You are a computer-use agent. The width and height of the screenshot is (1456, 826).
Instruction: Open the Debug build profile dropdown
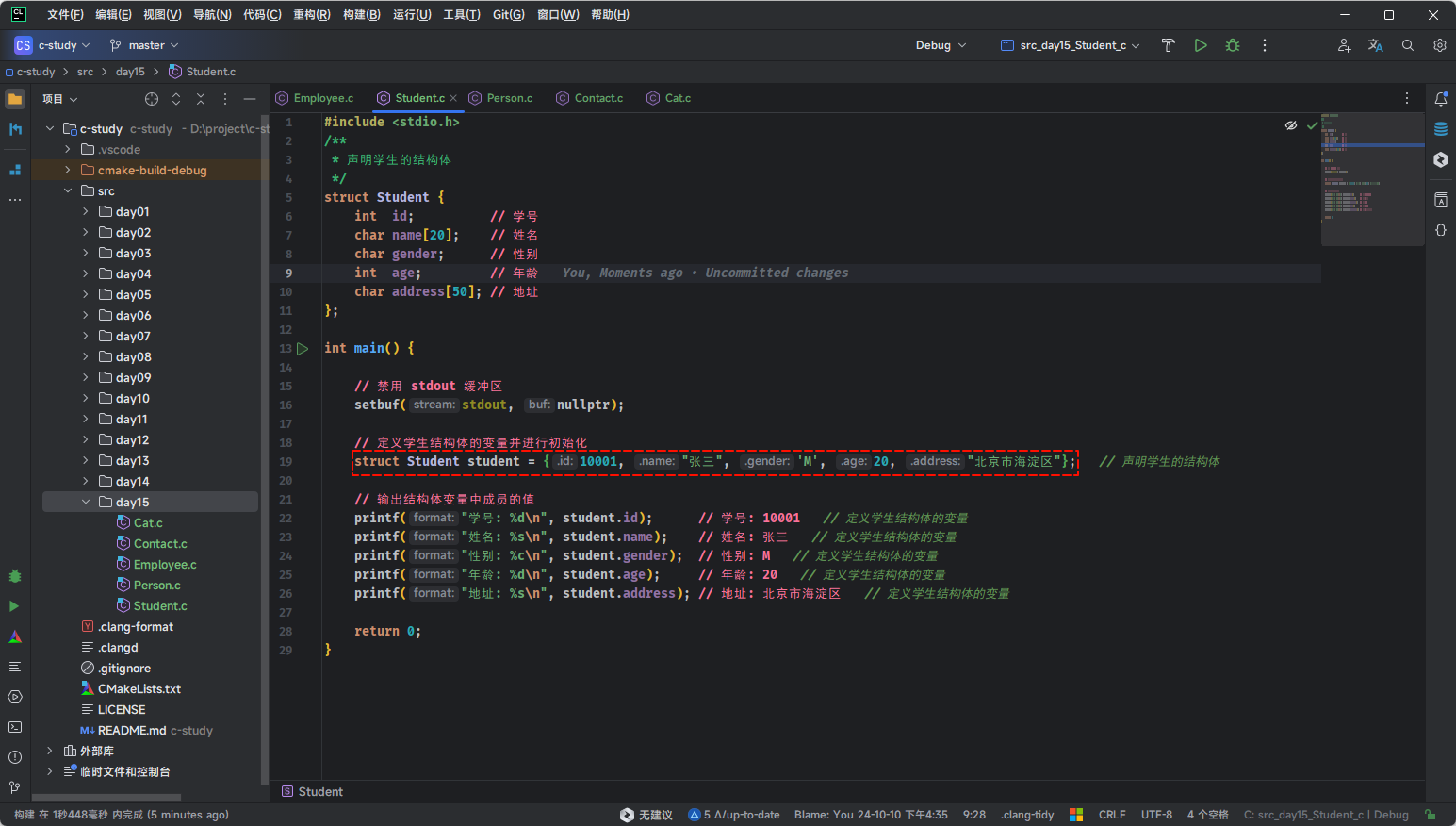coord(941,45)
